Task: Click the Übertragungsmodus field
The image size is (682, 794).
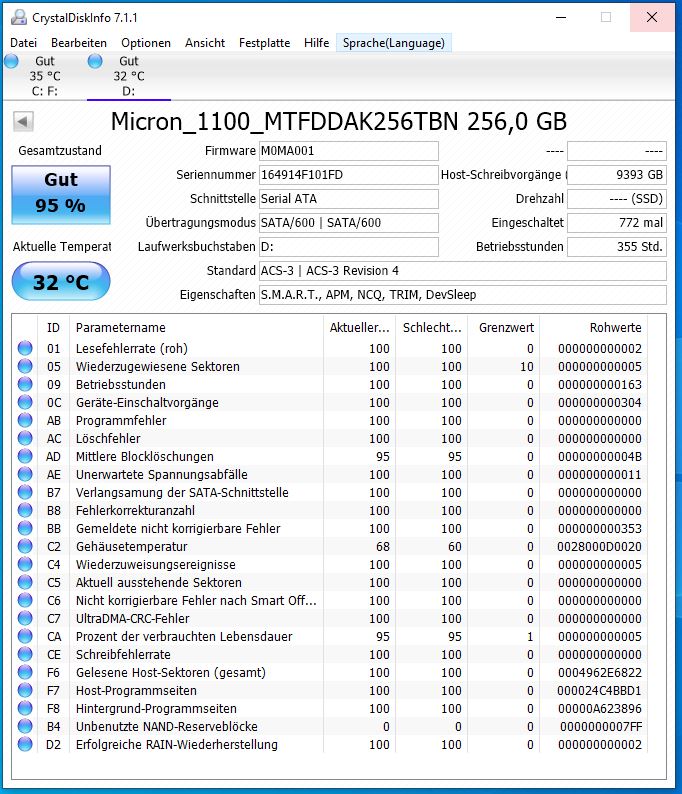Action: [349, 222]
